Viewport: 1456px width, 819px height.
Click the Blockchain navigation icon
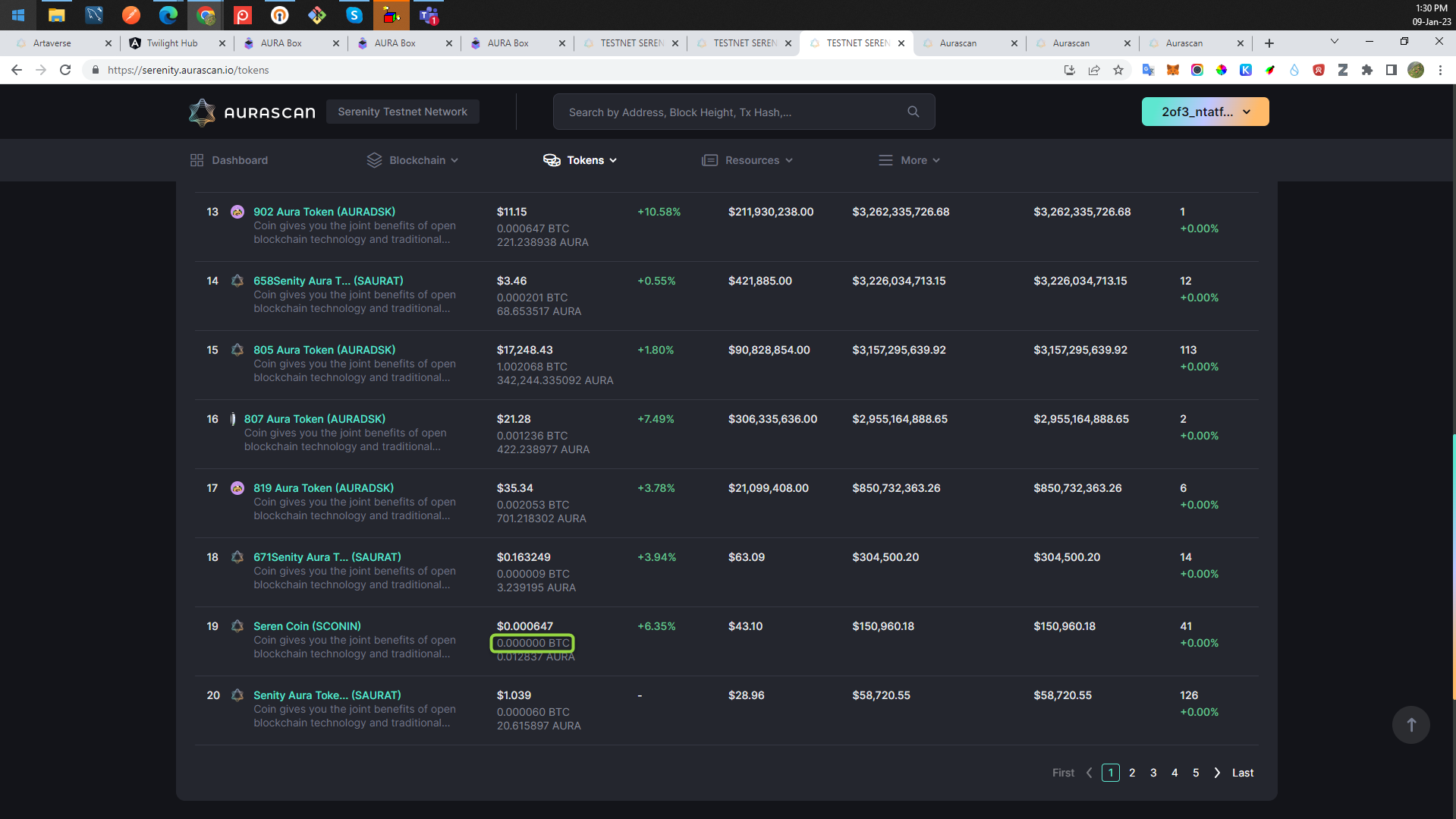374,160
